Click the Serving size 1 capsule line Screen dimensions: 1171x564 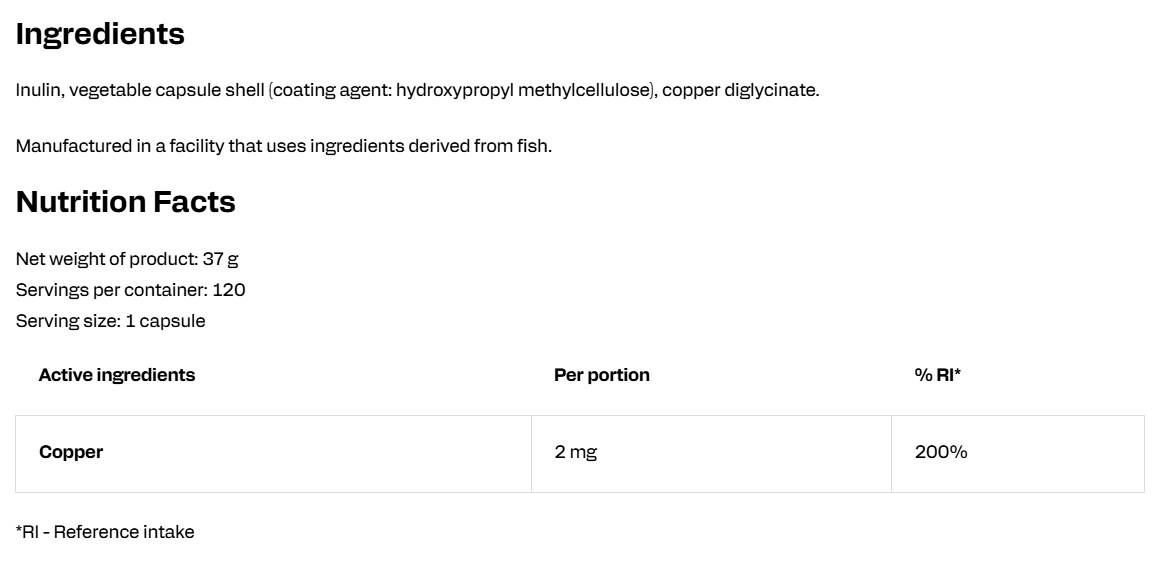point(111,321)
